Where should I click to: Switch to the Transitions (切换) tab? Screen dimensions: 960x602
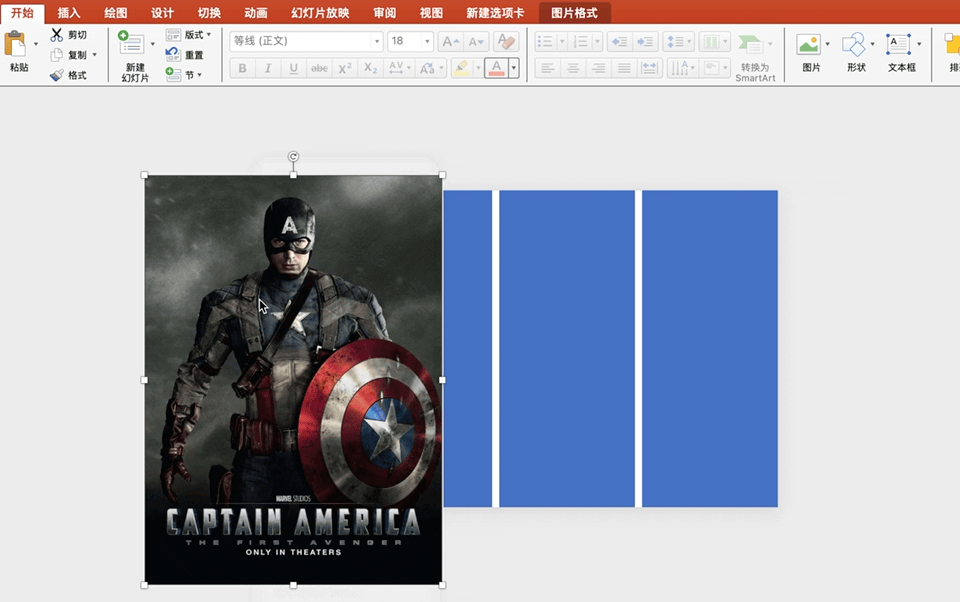[x=209, y=13]
